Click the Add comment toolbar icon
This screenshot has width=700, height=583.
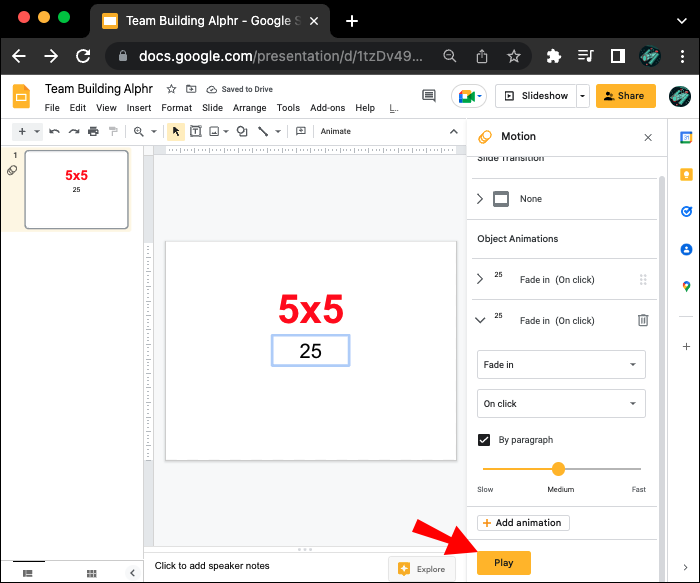coord(301,131)
